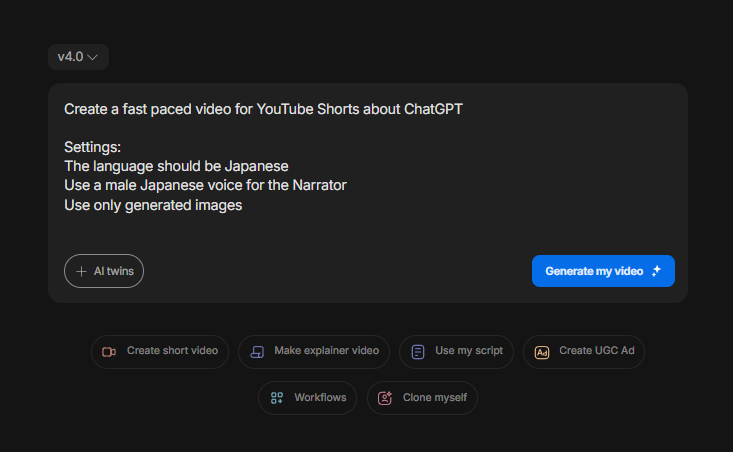733x452 pixels.
Task: Click the video camera icon on Create short video
Action: 110,352
